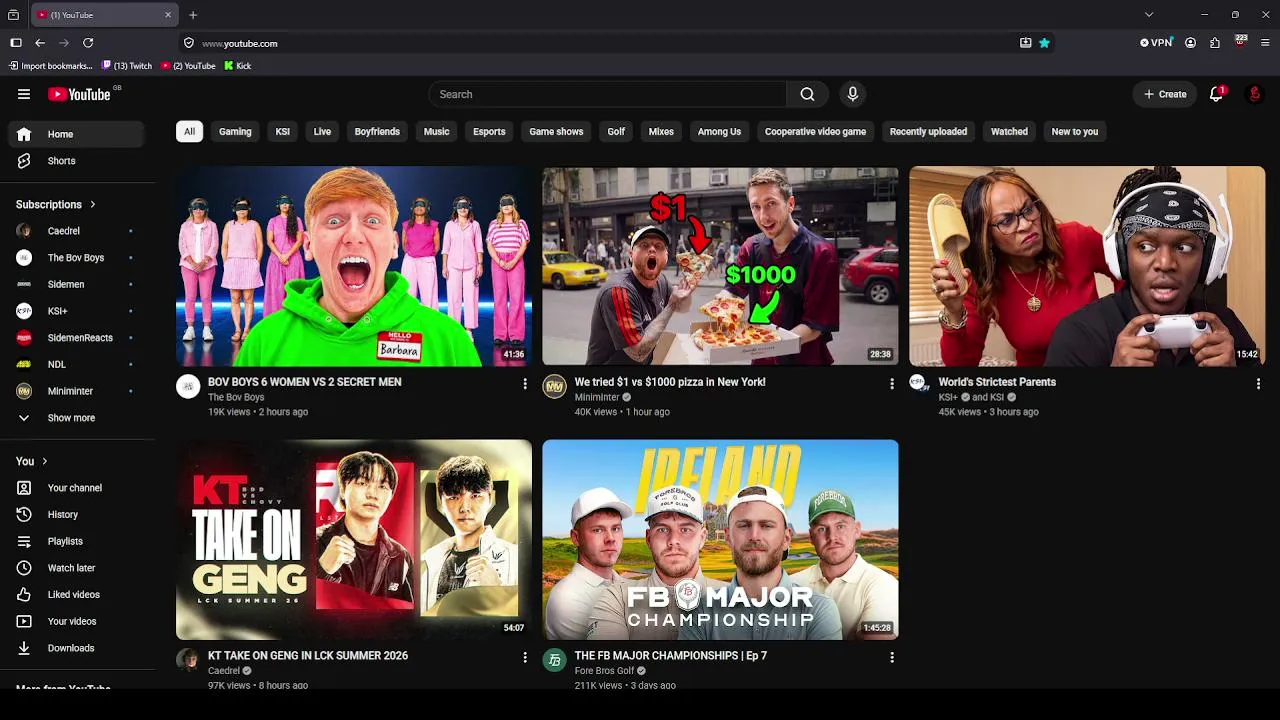Play the $1 vs $1000 pizza thumbnail

tap(720, 266)
